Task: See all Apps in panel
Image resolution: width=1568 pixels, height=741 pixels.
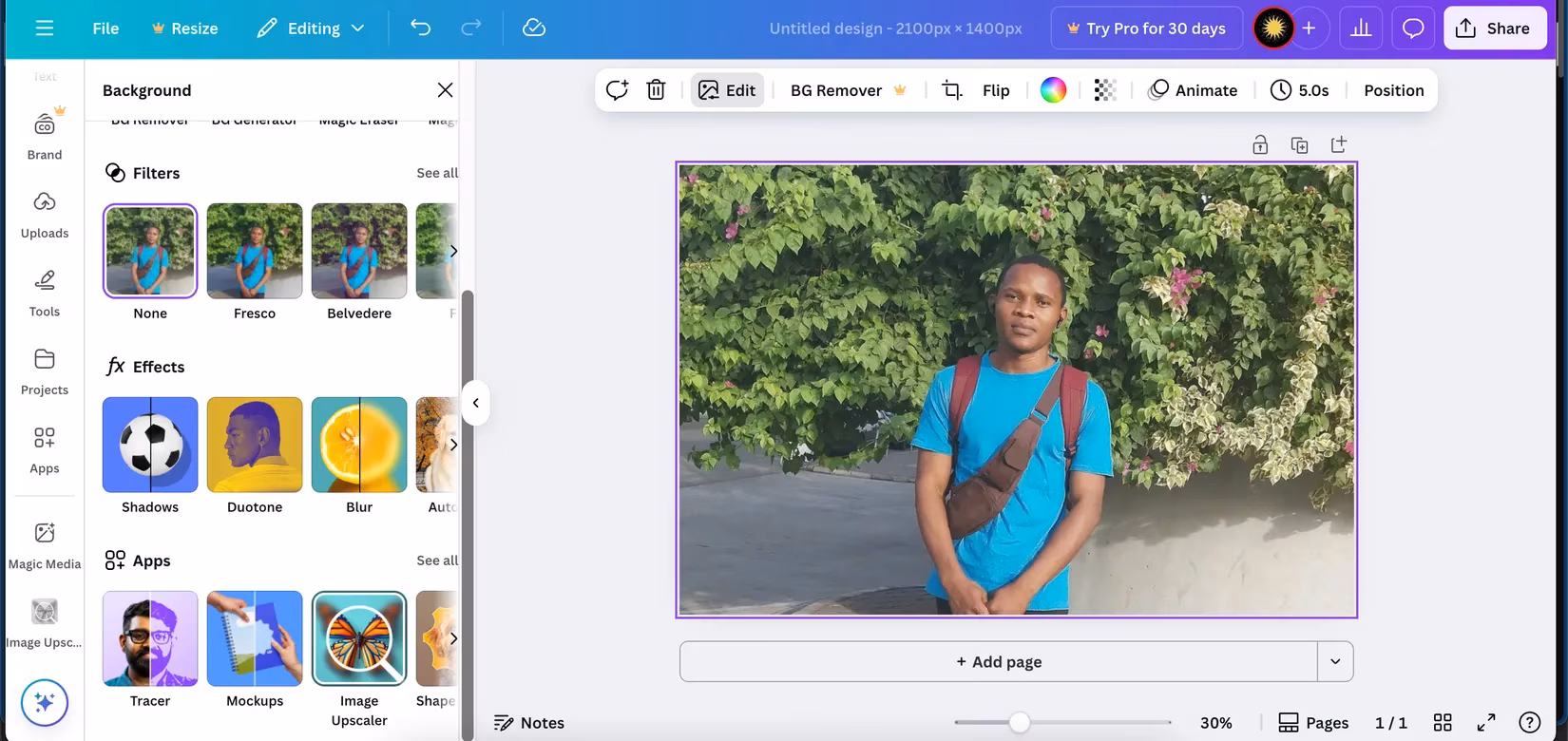Action: (437, 560)
